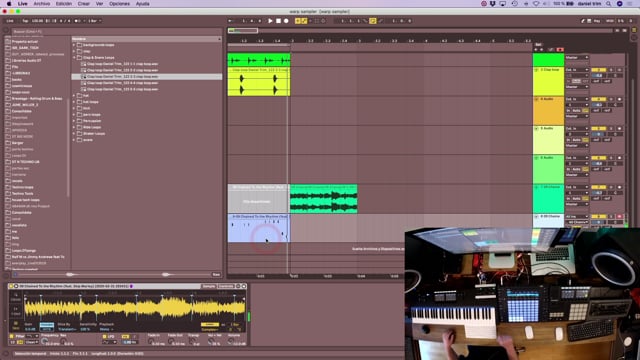The width and height of the screenshot is (640, 360).
Task: Toggle the Draw Mode pencil icon
Action: (x=380, y=21)
